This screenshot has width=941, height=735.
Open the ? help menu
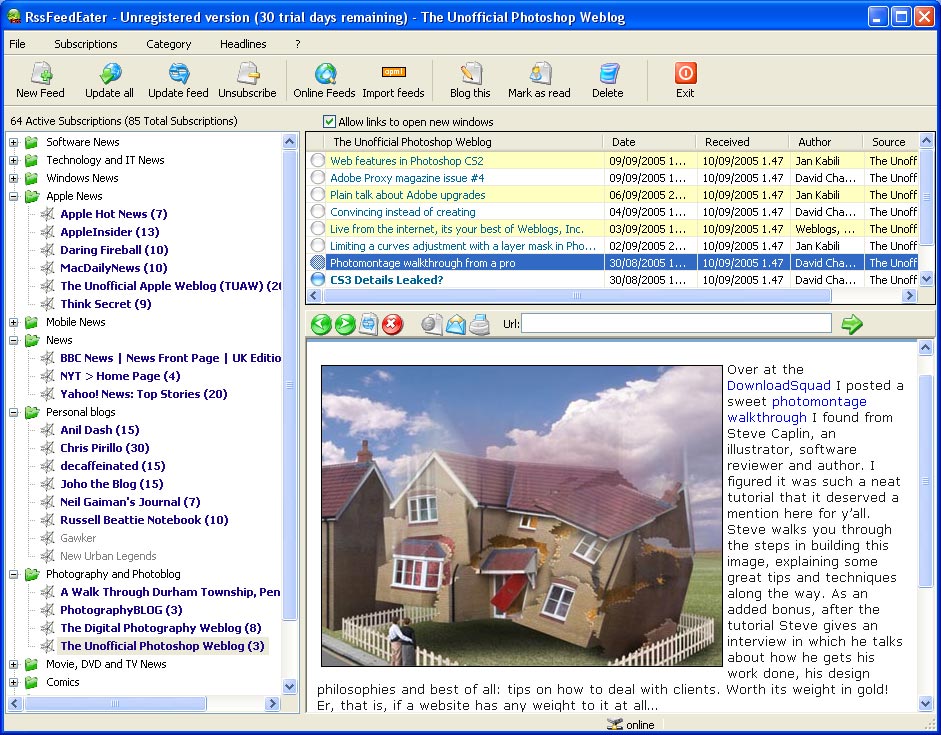pyautogui.click(x=298, y=44)
